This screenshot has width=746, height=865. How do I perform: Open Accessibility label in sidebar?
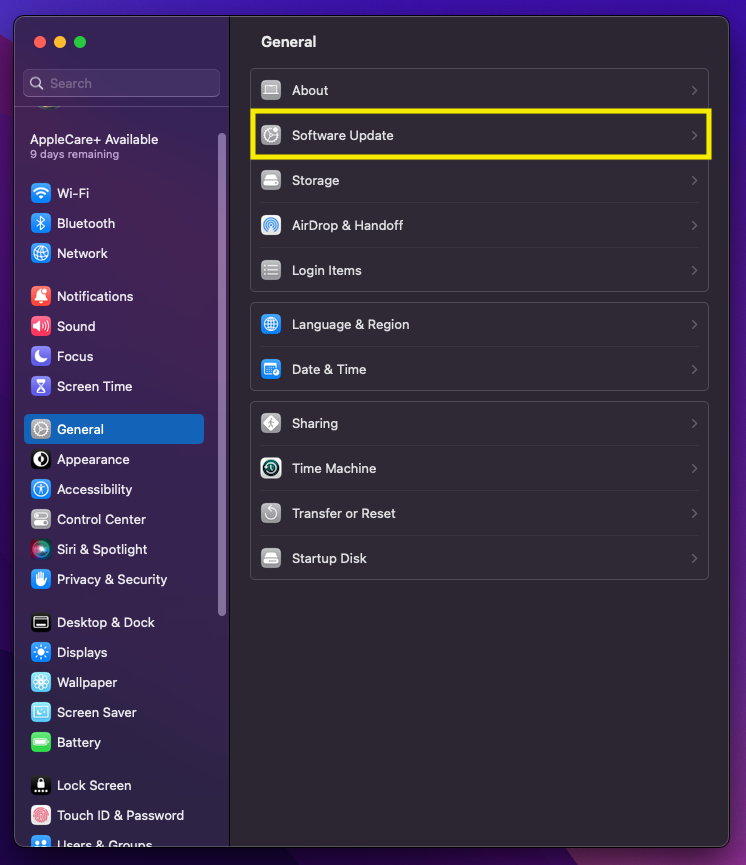(94, 489)
